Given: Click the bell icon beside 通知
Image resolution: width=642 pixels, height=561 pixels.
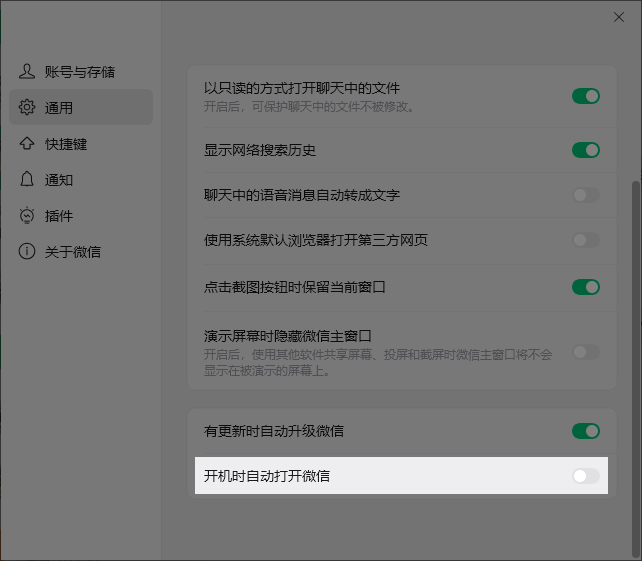Looking at the screenshot, I should pyautogui.click(x=27, y=179).
